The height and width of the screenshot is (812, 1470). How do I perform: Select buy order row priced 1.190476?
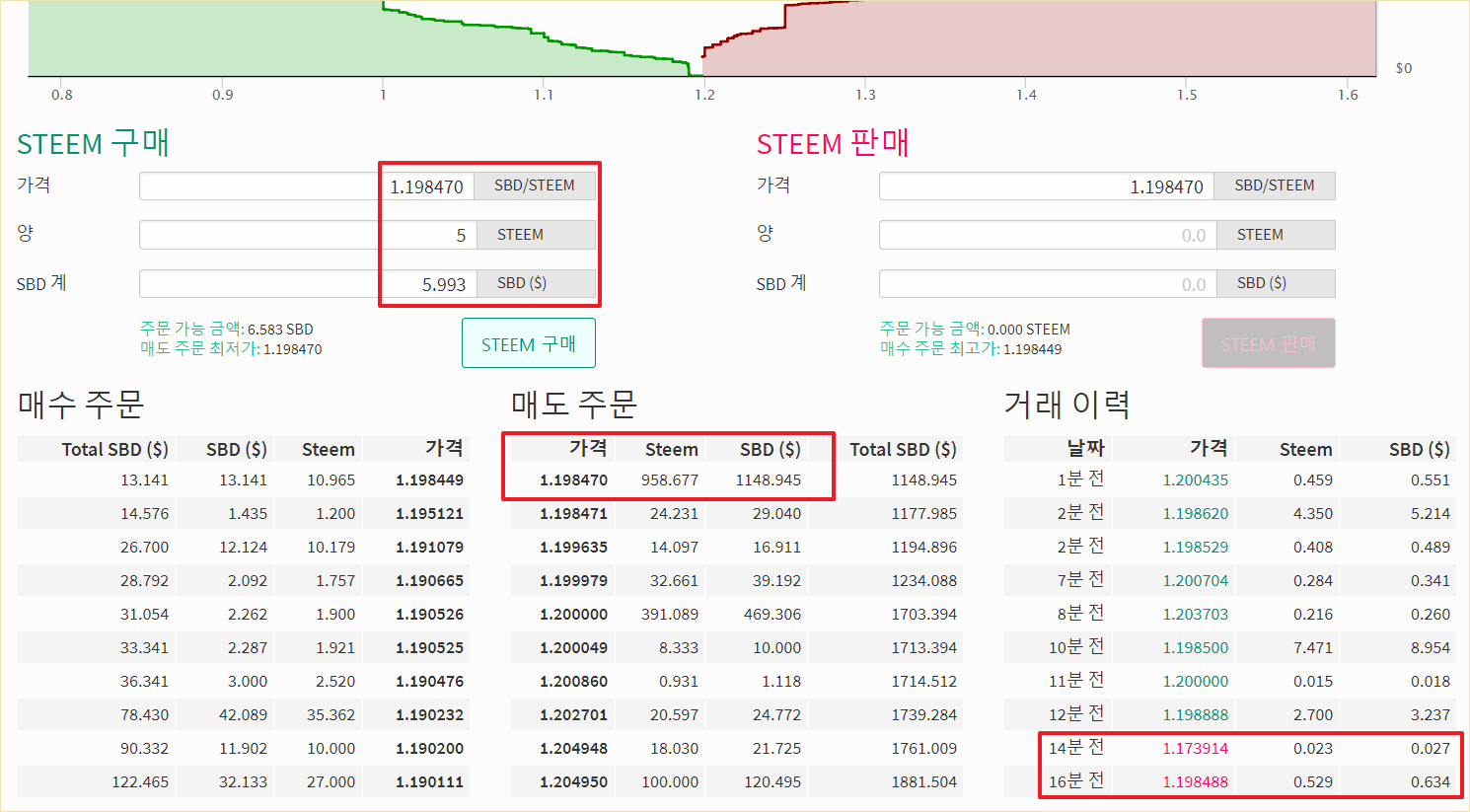point(243,682)
